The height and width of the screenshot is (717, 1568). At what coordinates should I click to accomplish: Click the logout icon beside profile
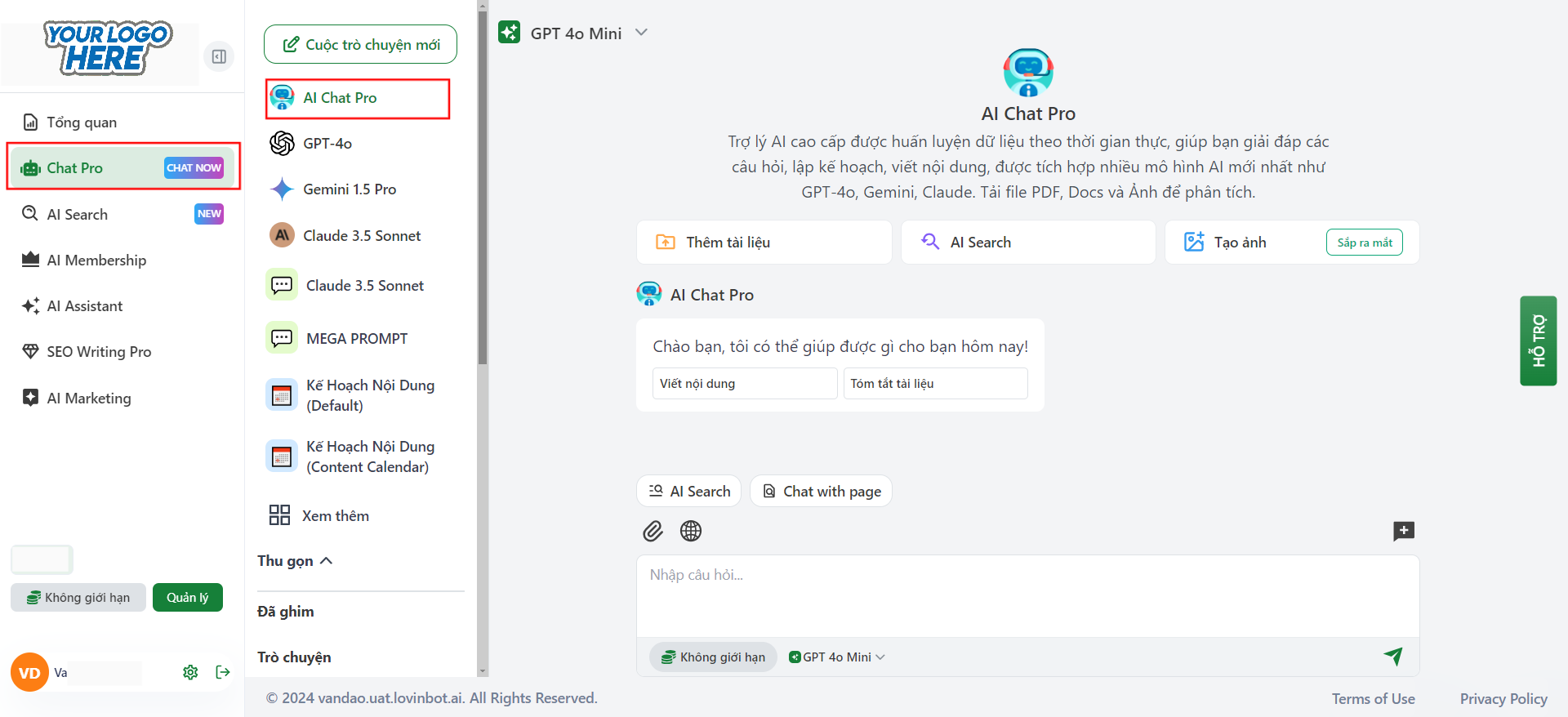(x=223, y=672)
